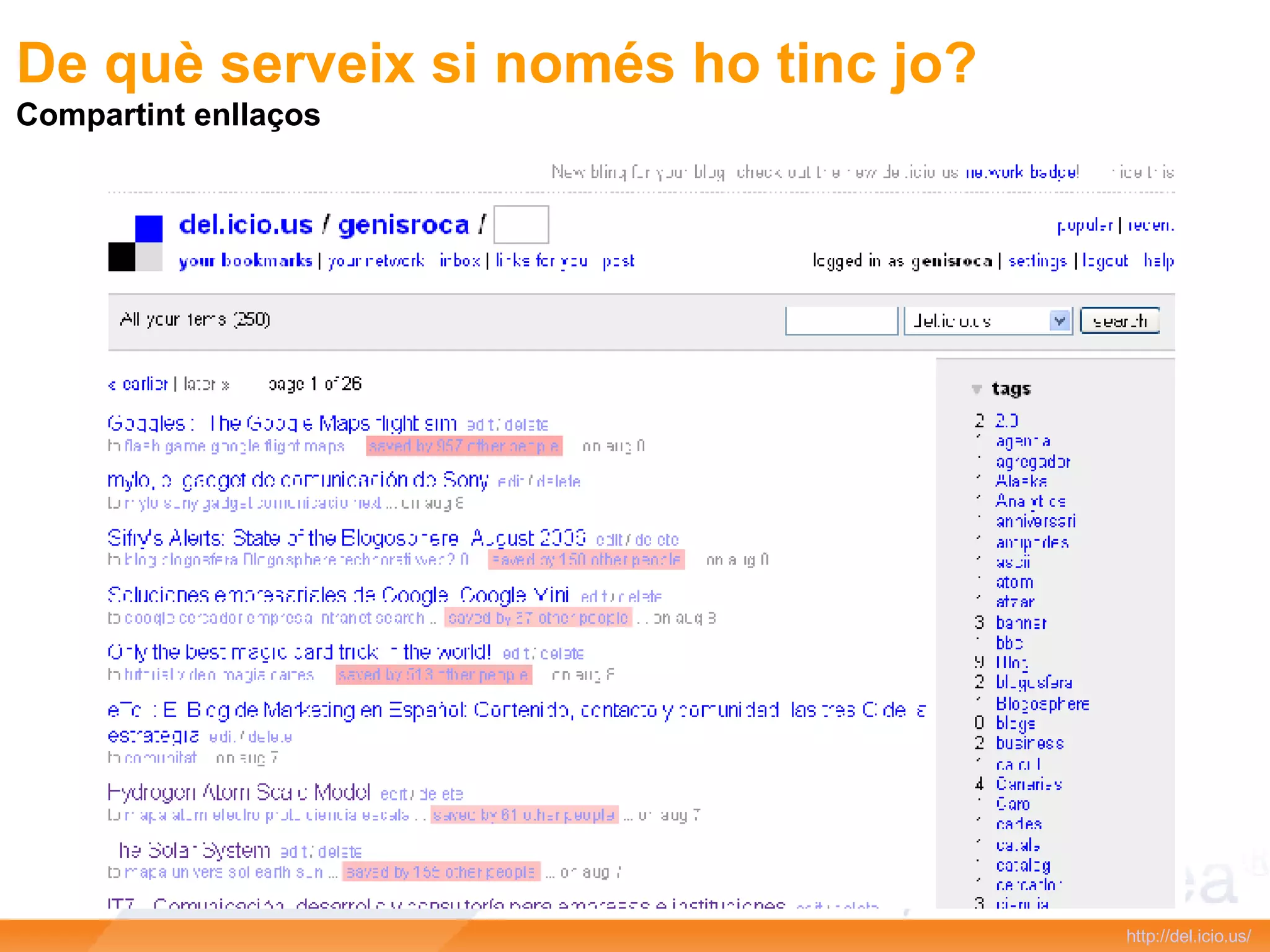Select the your bookmarks tab

coord(245,261)
